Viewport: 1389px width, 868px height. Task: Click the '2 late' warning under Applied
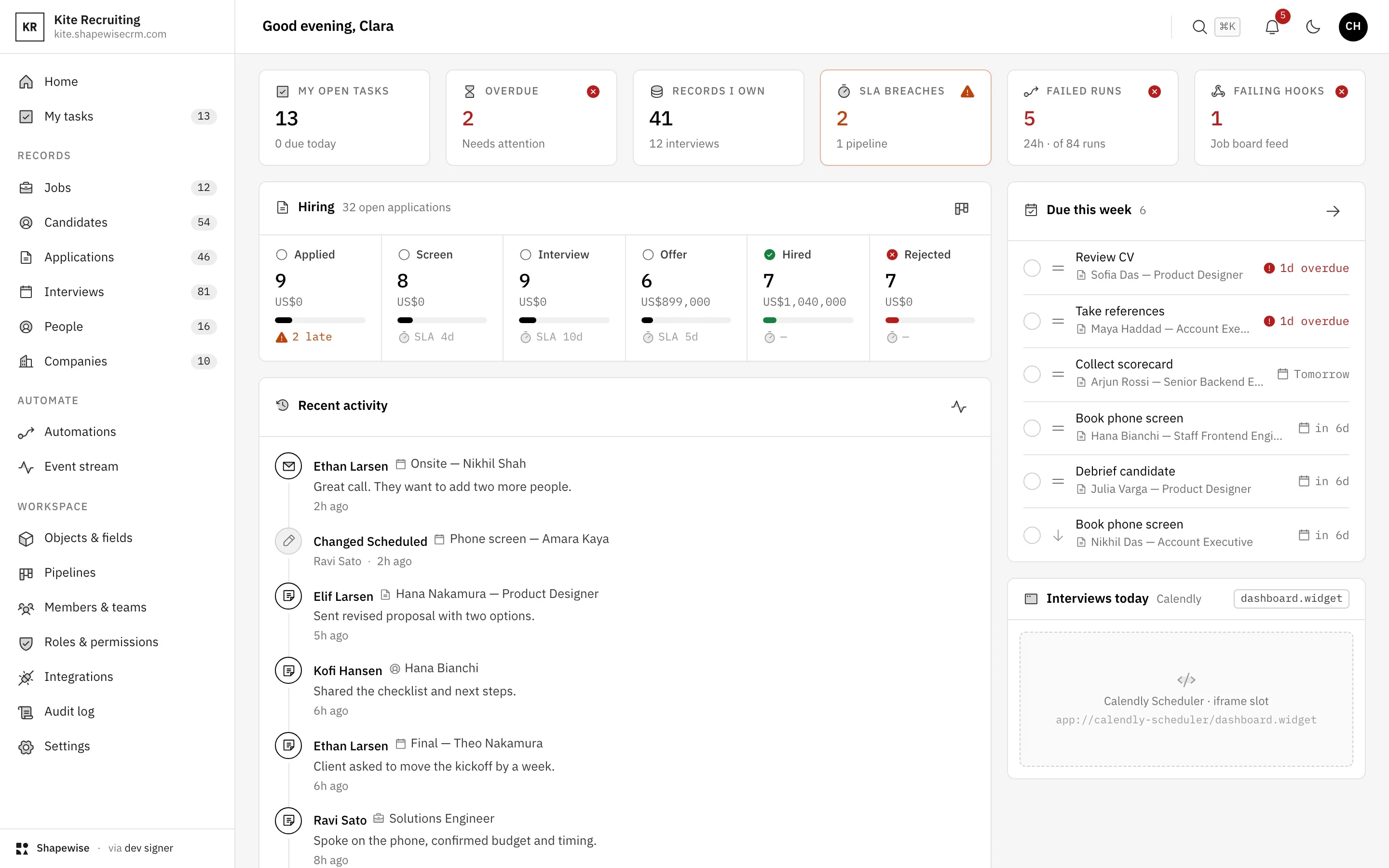[x=304, y=337]
